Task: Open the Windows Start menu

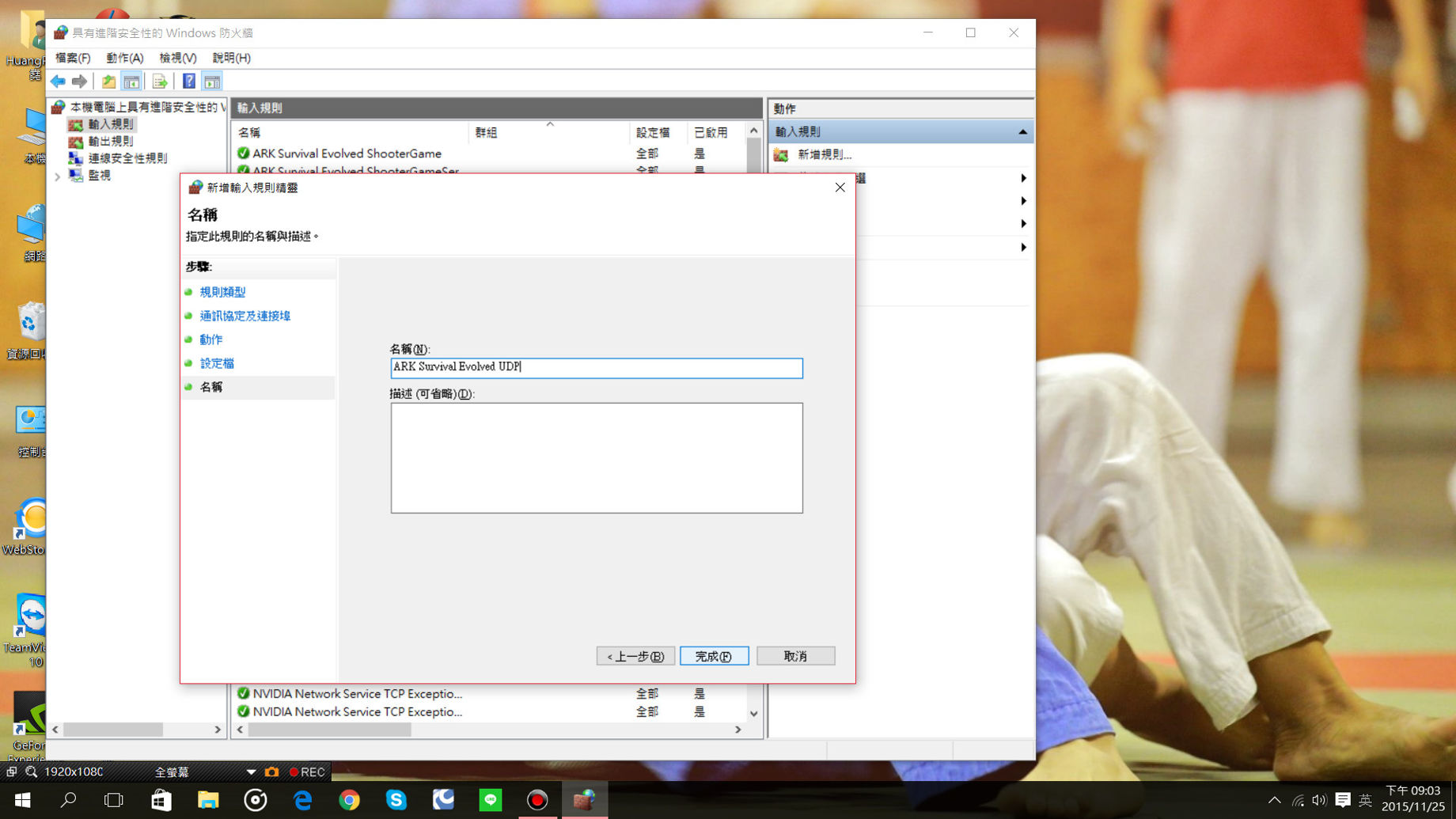Action: pyautogui.click(x=22, y=800)
